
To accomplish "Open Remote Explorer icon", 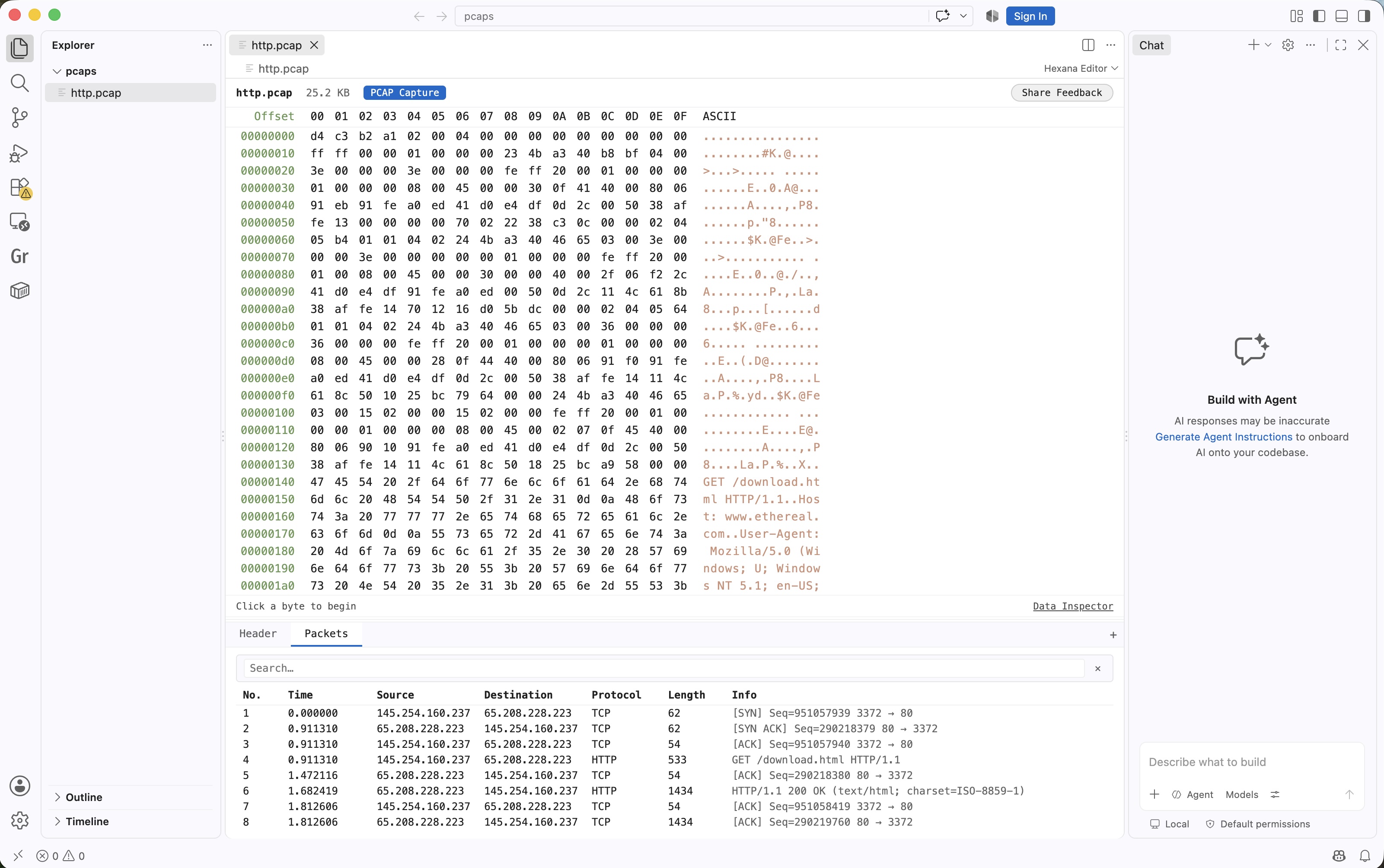I will [19, 222].
